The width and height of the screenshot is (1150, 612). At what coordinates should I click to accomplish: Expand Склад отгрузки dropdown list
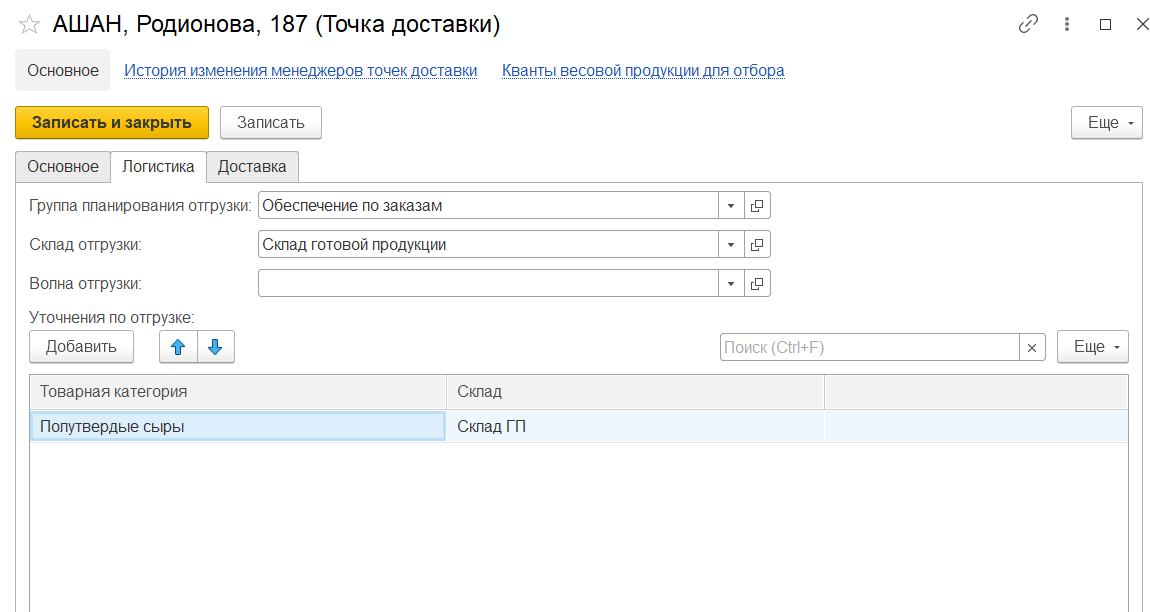[x=731, y=245]
